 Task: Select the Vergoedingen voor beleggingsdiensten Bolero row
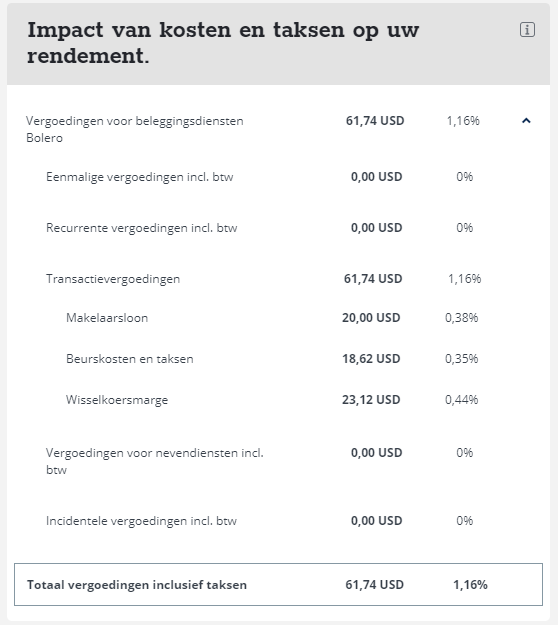278,129
